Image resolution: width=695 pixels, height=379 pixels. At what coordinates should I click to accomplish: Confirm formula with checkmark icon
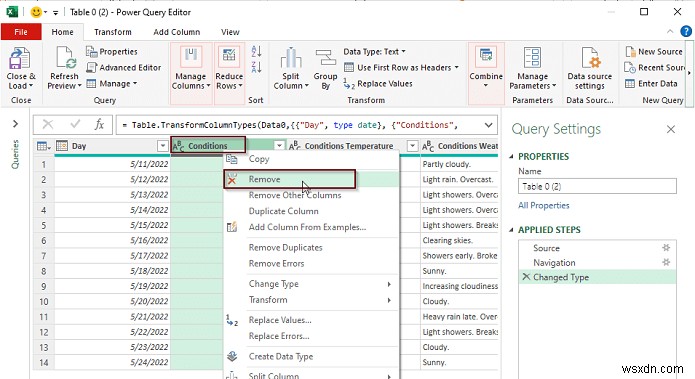pyautogui.click(x=75, y=125)
